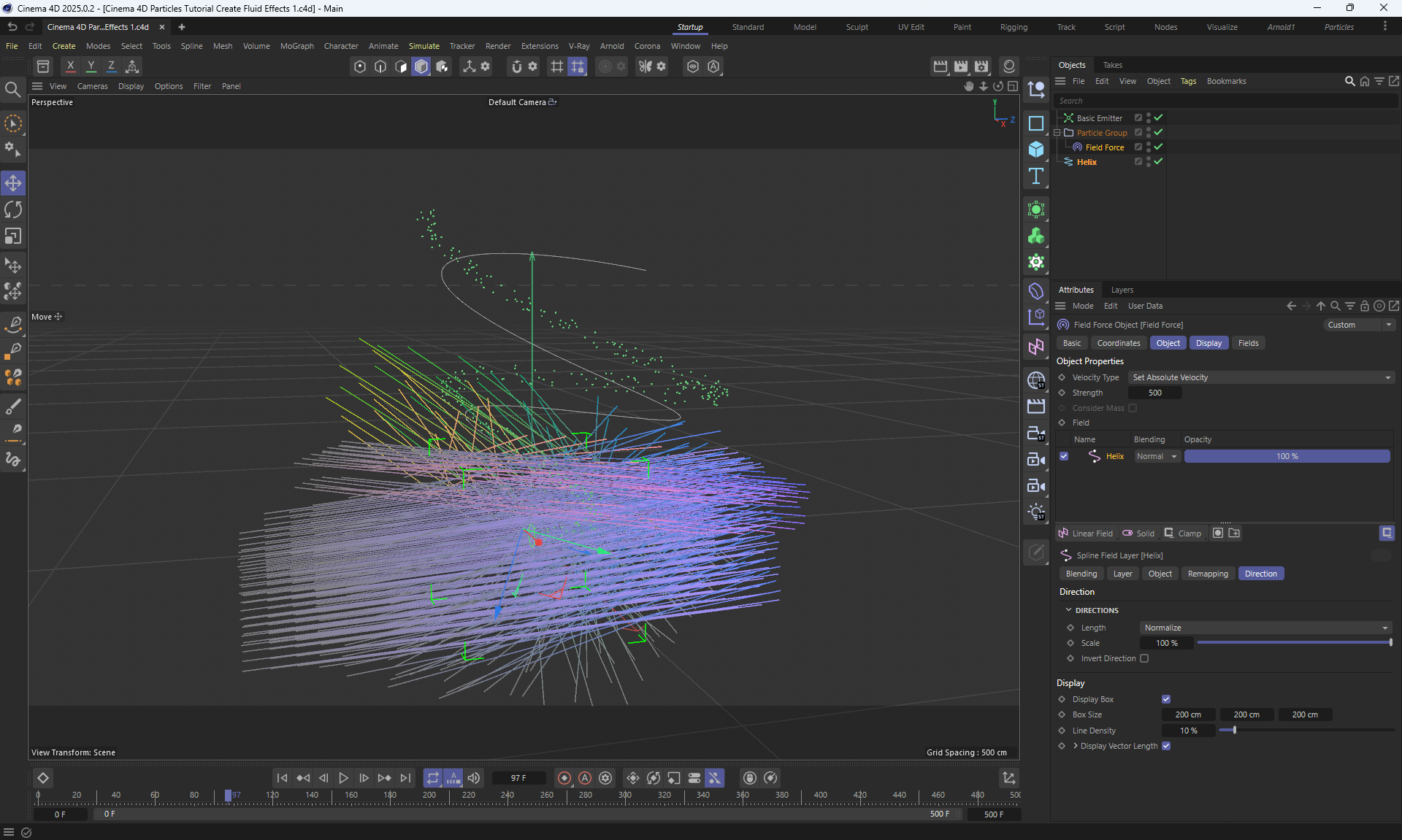Play the animation forward
The image size is (1402, 840).
343,778
